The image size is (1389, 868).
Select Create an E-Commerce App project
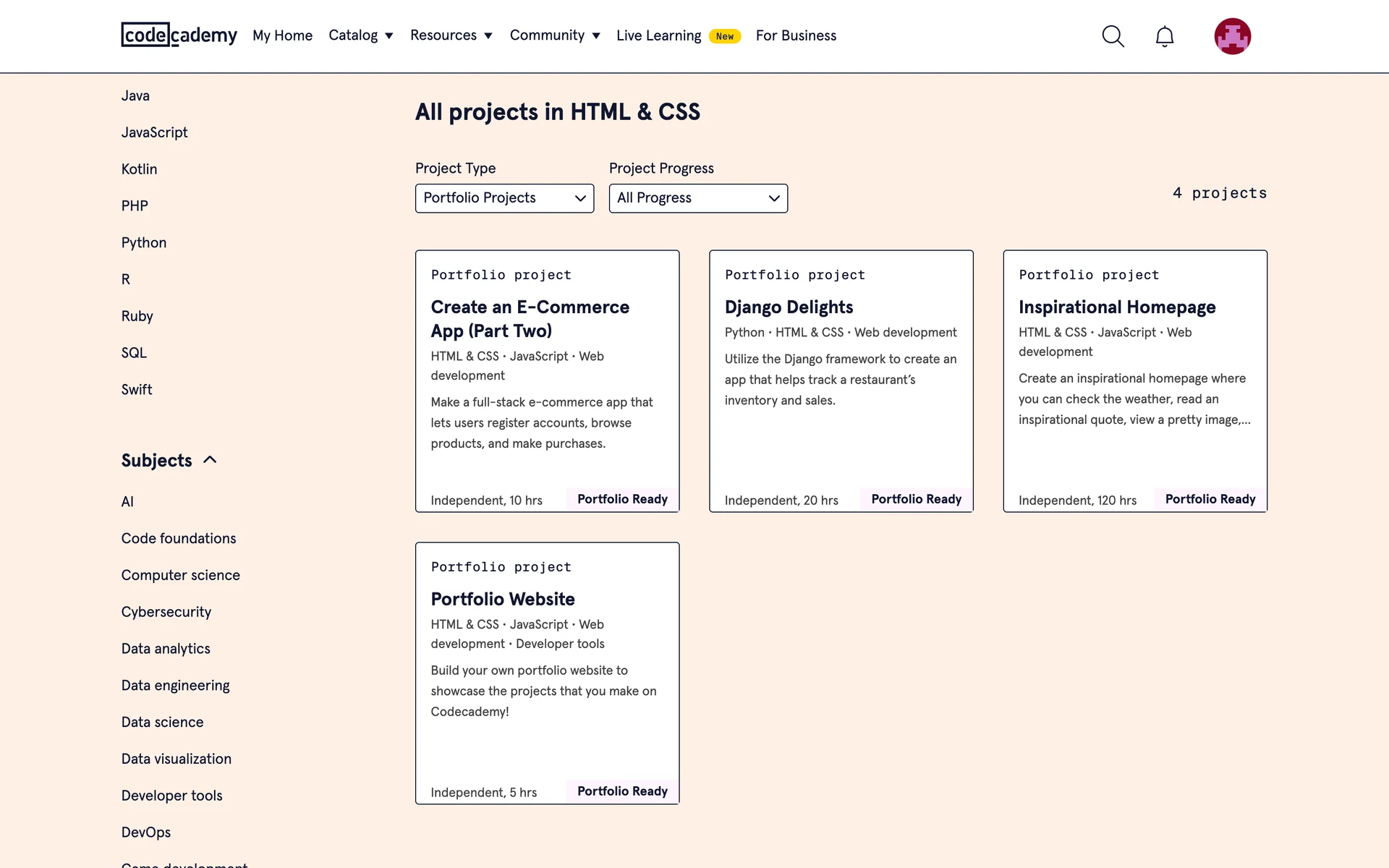530,318
